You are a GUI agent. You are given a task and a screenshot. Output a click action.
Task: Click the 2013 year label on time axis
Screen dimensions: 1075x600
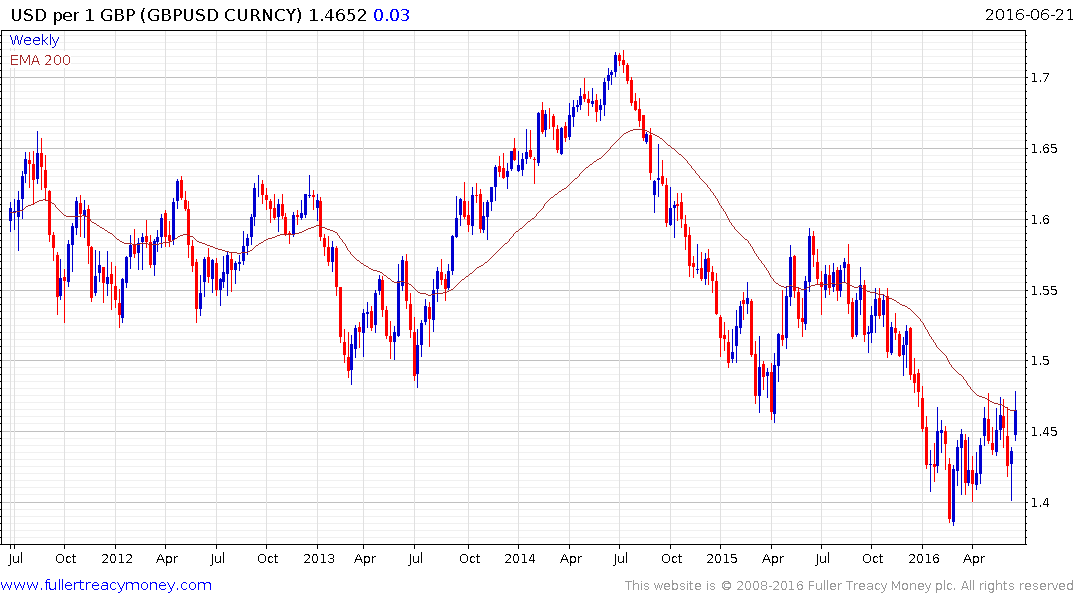[x=319, y=558]
